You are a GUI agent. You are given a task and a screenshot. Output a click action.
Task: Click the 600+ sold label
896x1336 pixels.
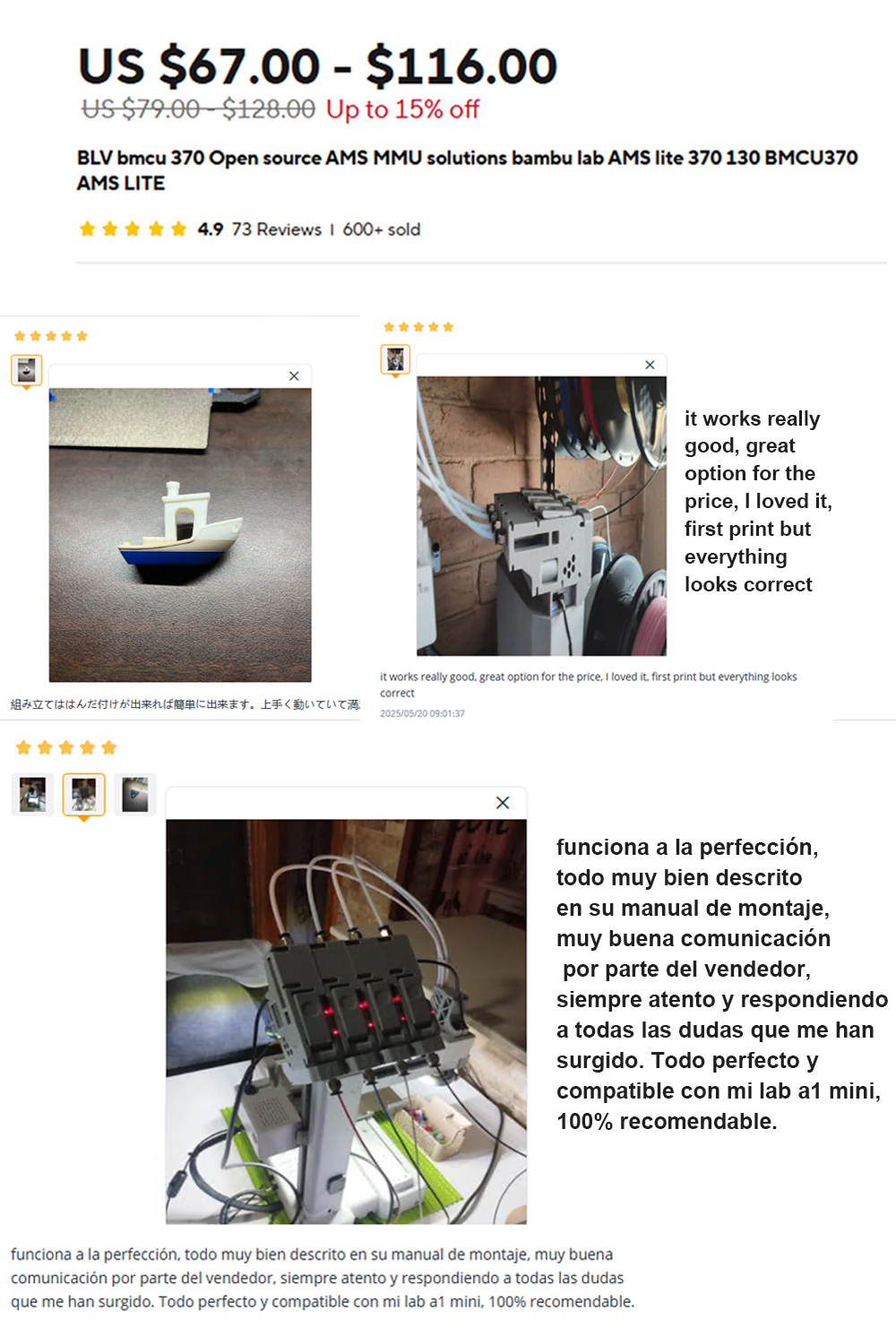click(381, 229)
